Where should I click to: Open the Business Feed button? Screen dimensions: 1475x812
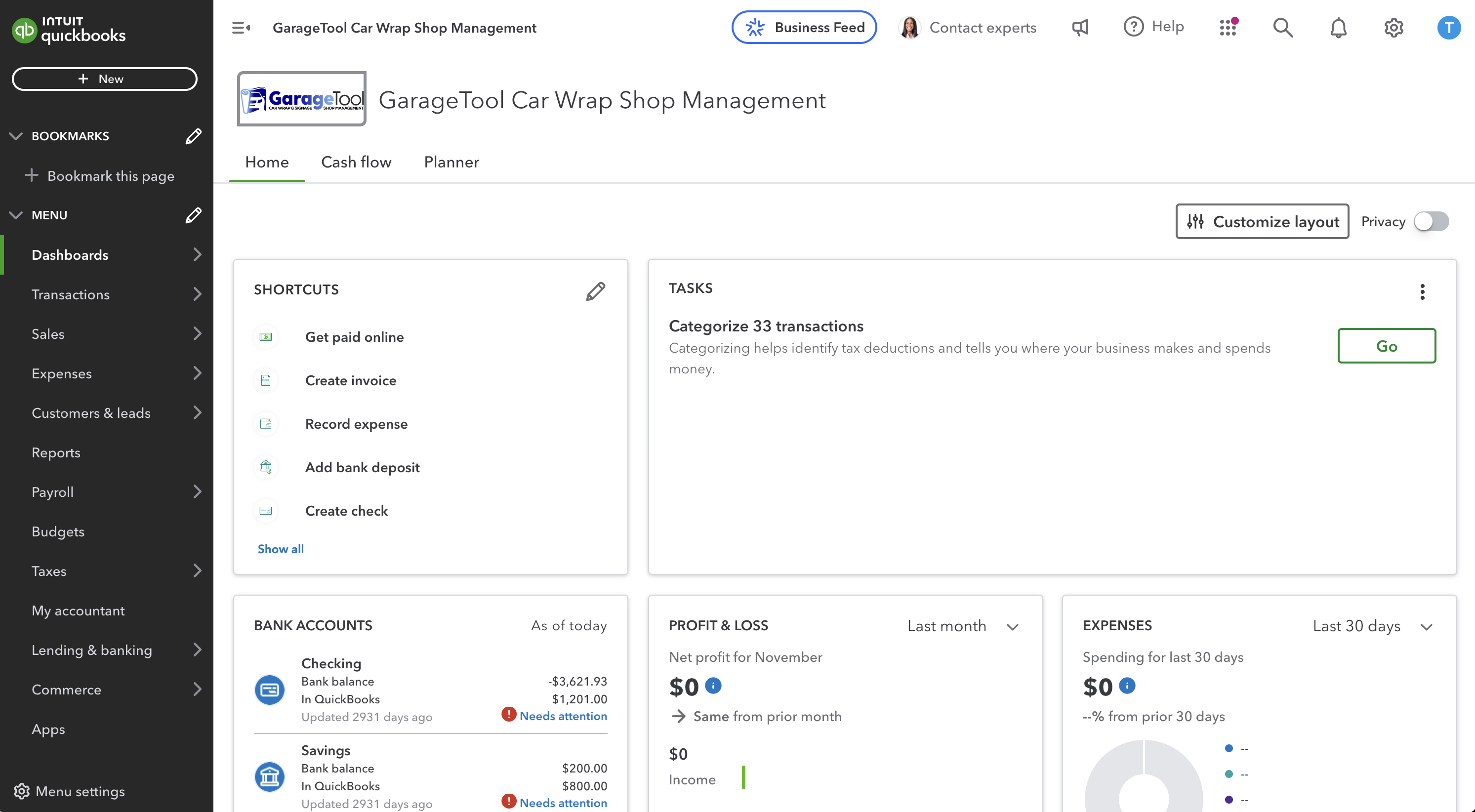click(x=804, y=28)
